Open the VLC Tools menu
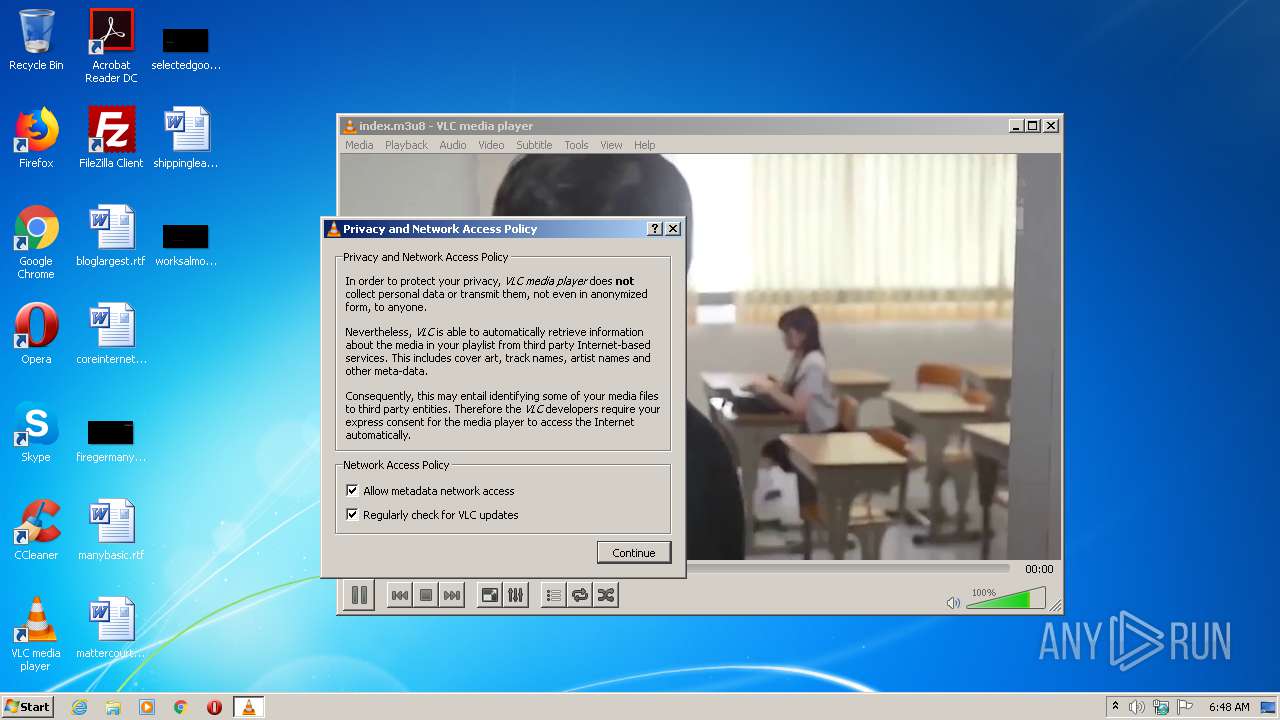Screen dimensions: 1280x720 tap(576, 145)
